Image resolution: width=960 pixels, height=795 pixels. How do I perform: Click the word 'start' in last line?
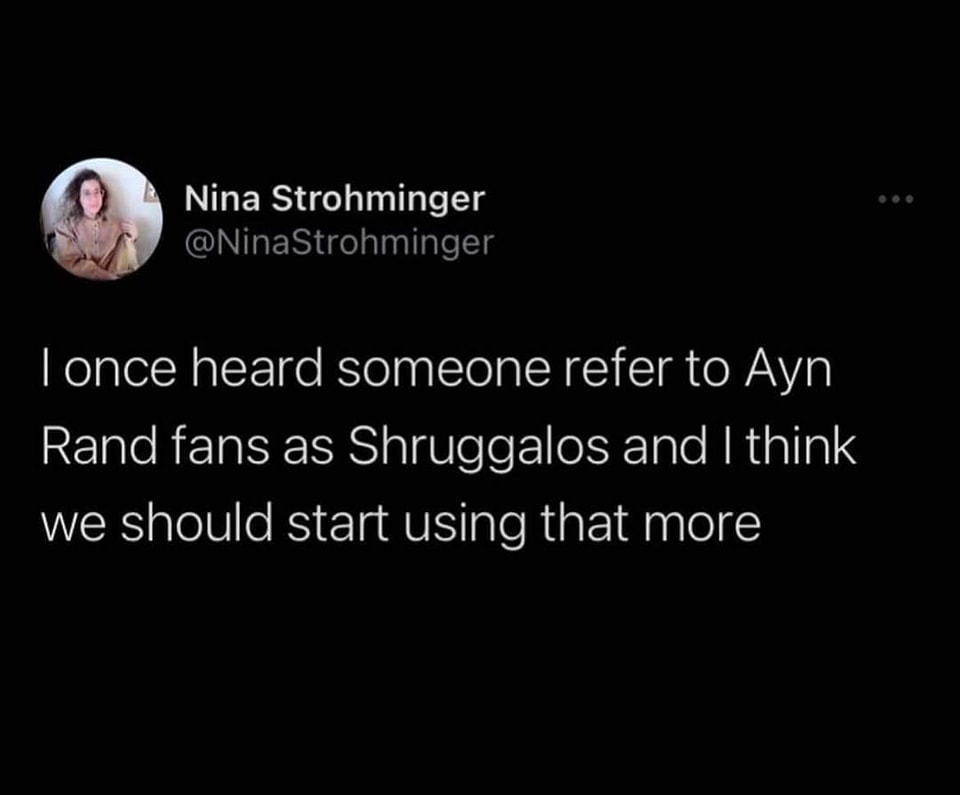pyautogui.click(x=338, y=526)
